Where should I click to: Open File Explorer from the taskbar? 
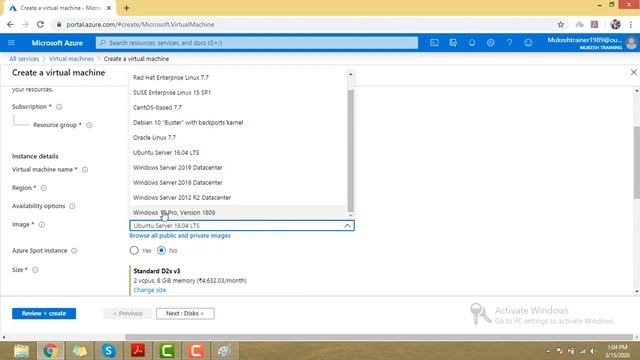coord(21,351)
